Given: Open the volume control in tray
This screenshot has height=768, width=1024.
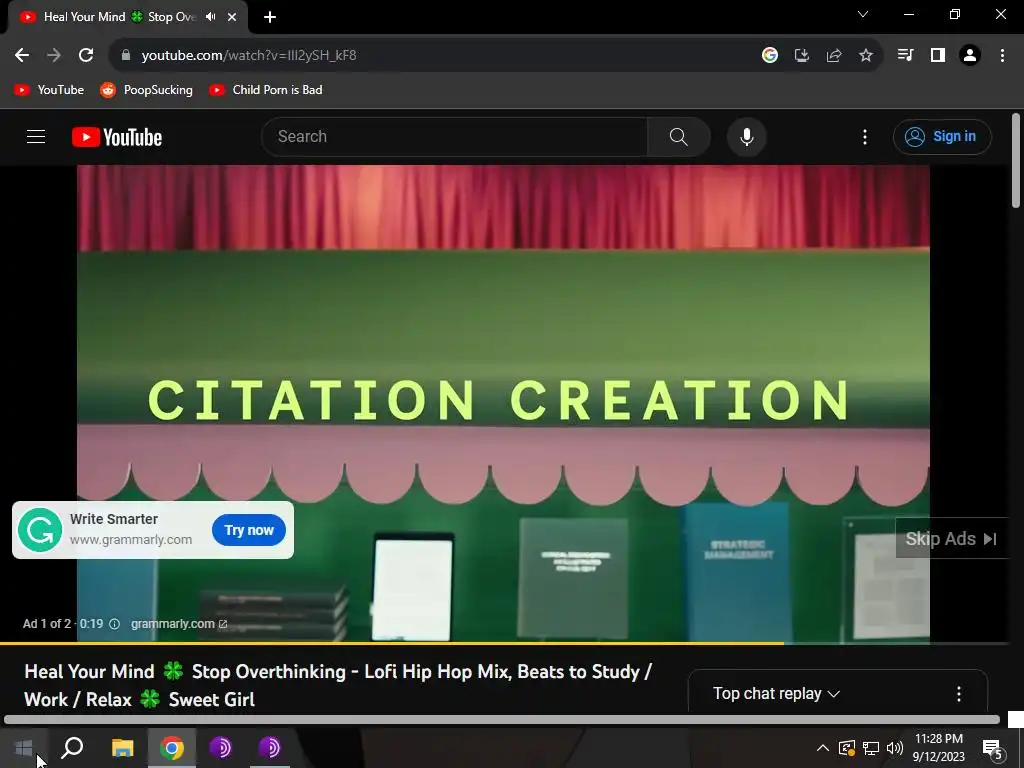Looking at the screenshot, I should tap(895, 748).
